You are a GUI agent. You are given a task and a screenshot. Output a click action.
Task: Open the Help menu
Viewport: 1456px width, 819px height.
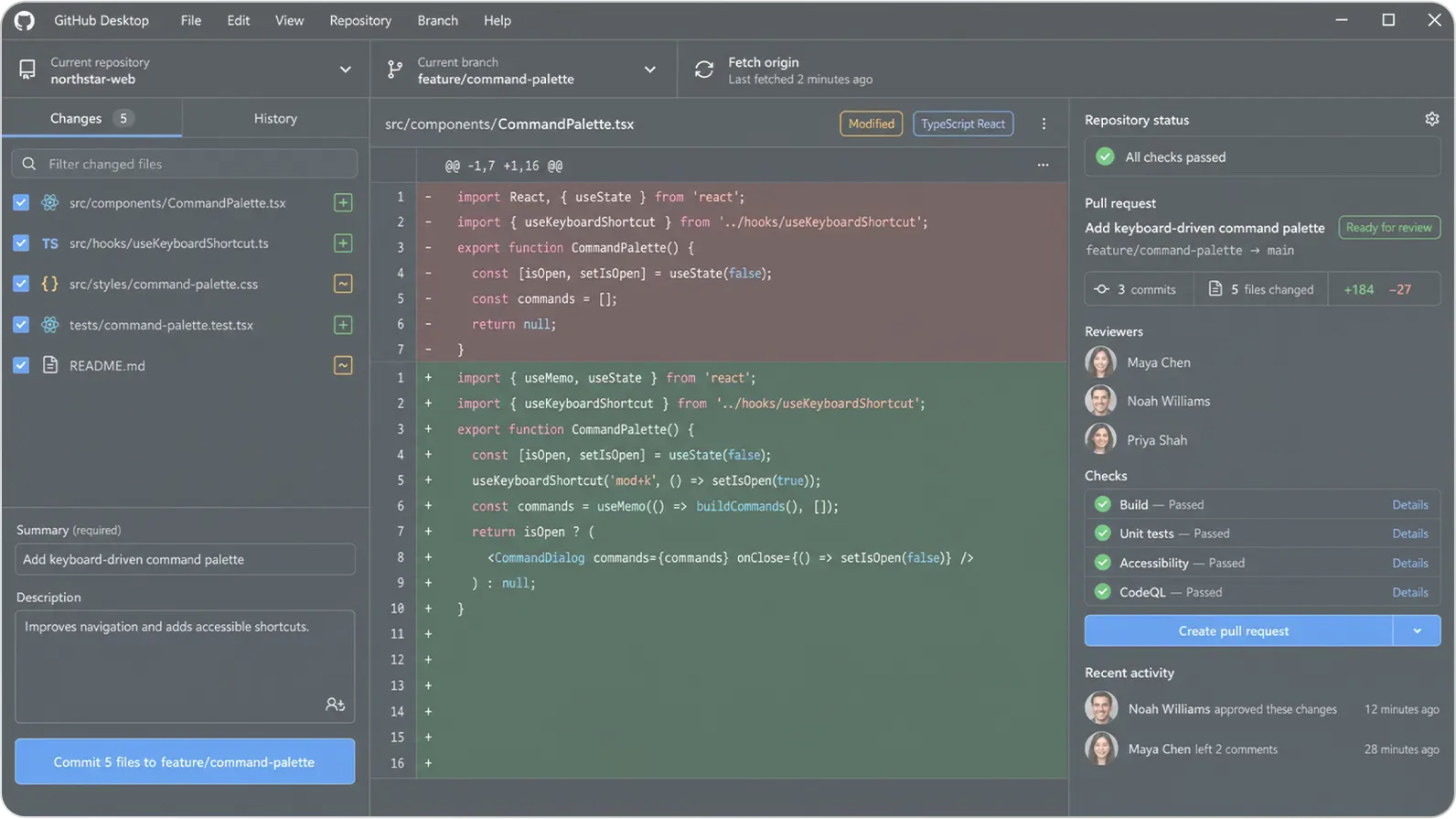click(498, 20)
